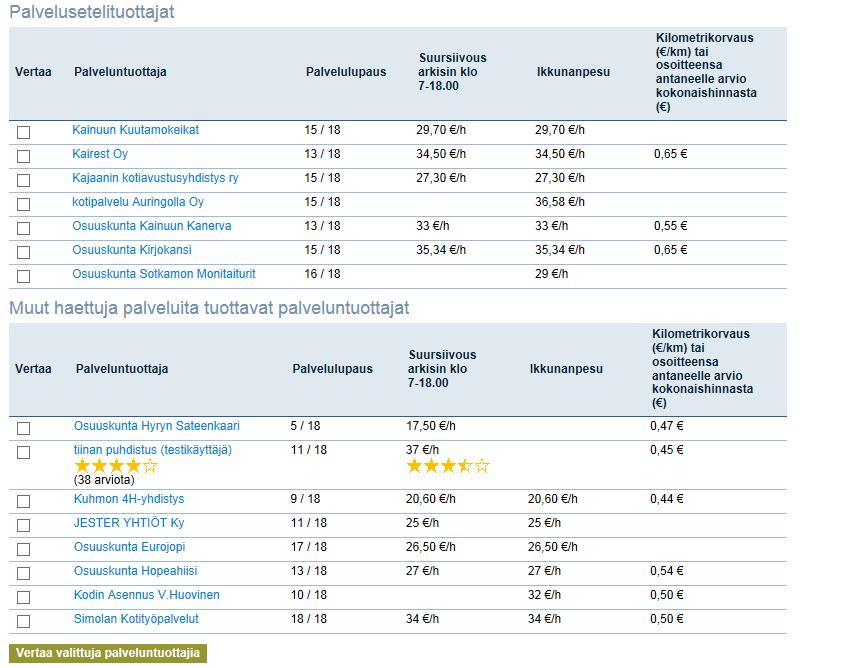Select checkbox for Kajaanin kotiavustusyhdistys ry
Viewport: 846px width, 668px height.
[23, 180]
